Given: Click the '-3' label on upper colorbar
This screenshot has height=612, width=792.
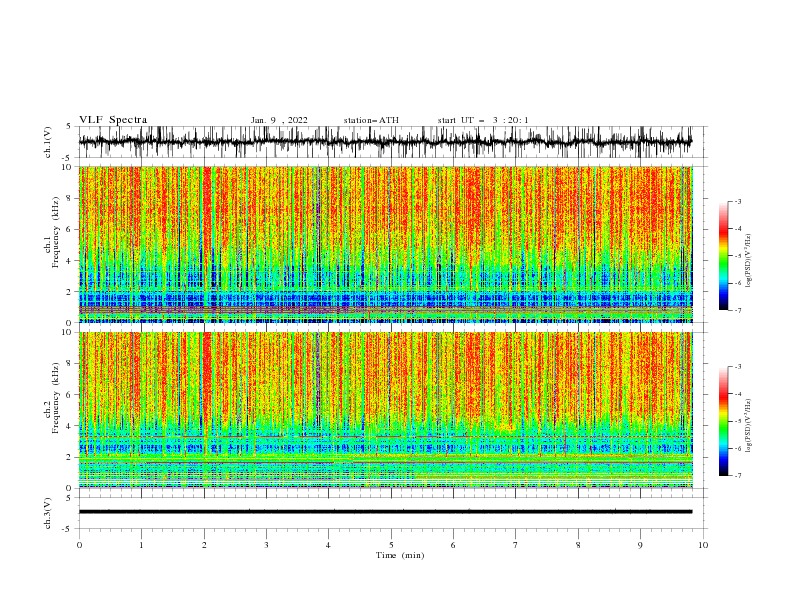Looking at the screenshot, I should pos(737,201).
